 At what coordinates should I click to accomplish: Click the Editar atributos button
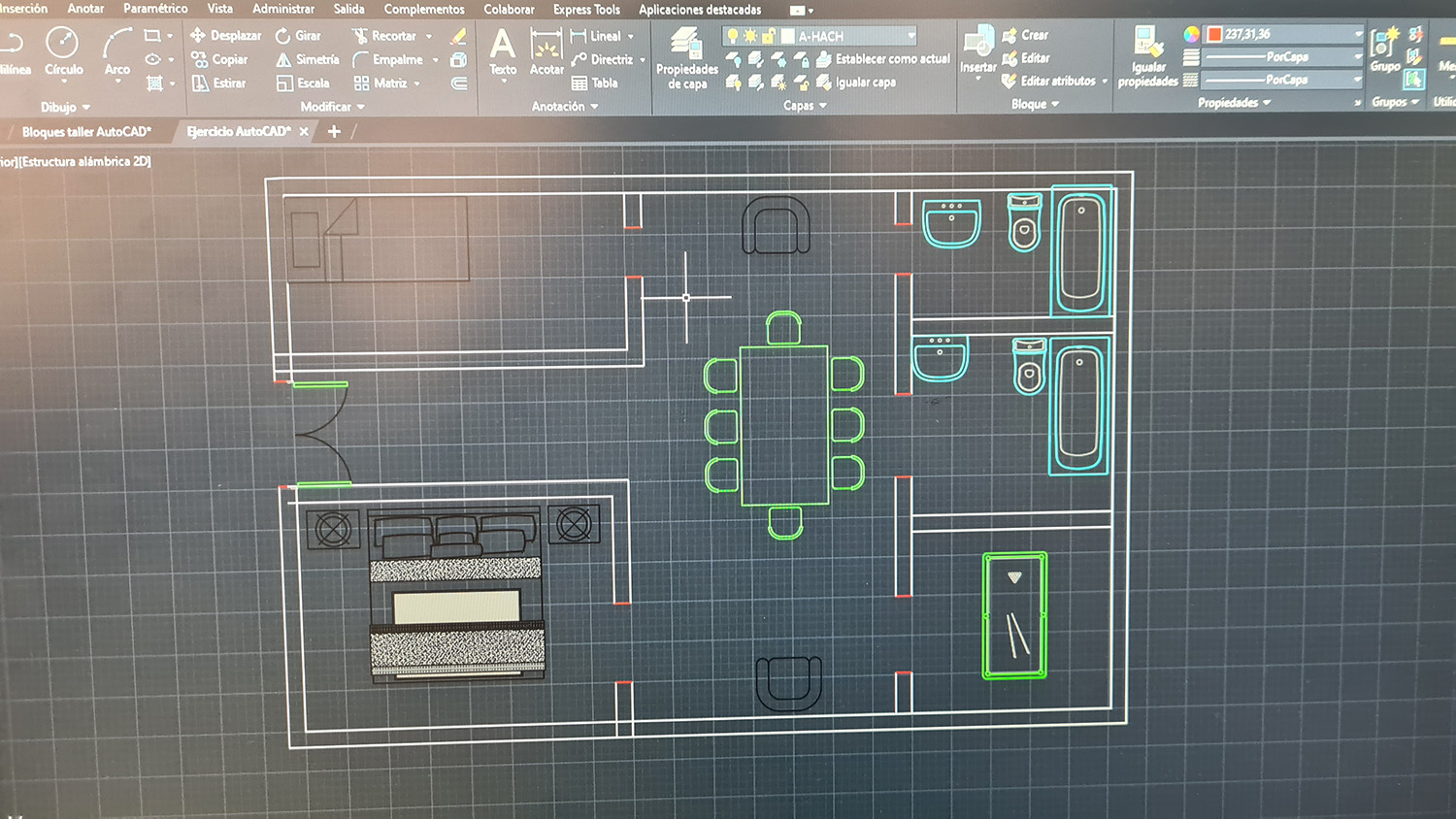1056,82
